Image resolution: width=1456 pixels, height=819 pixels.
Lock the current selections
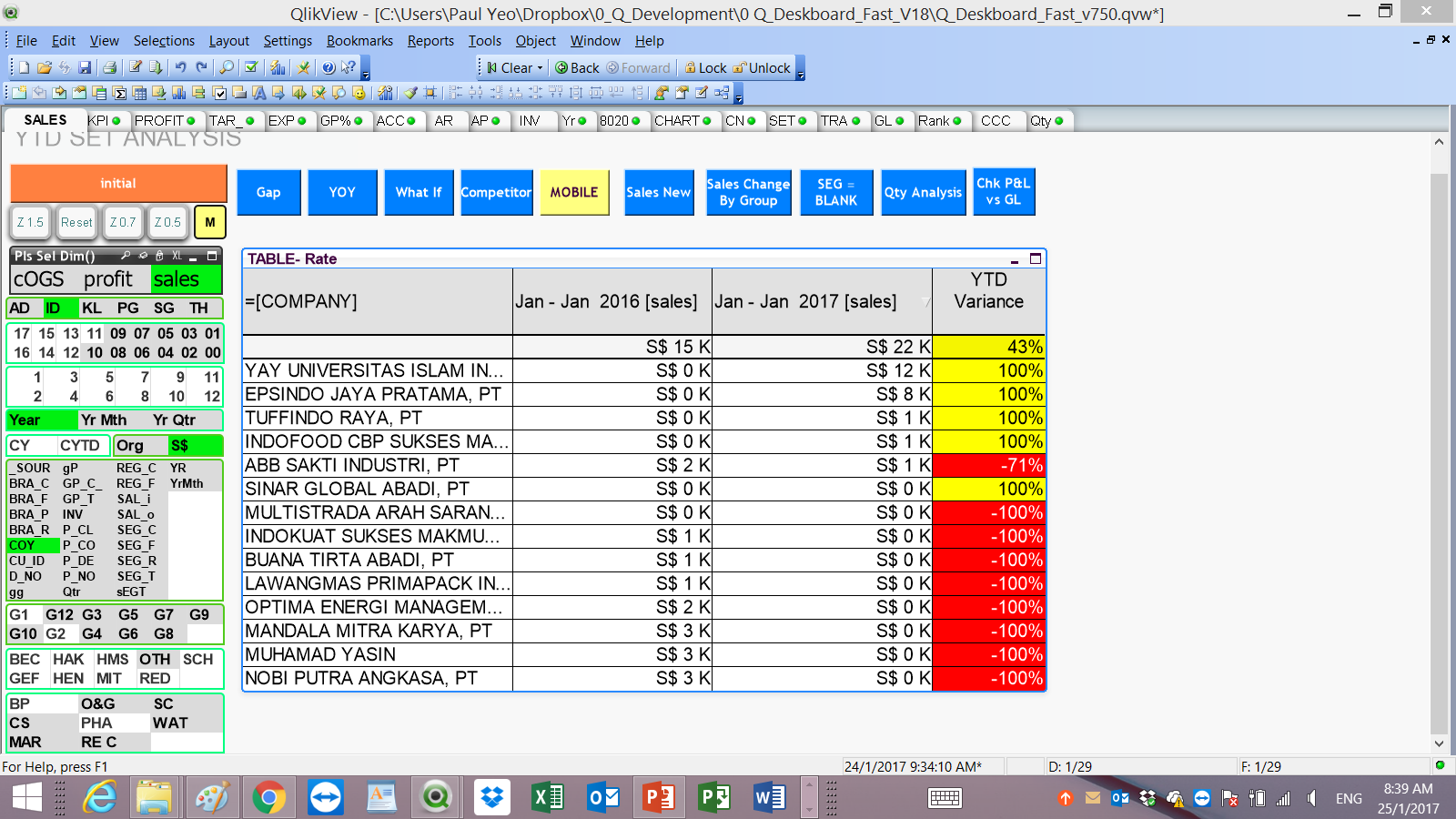pyautogui.click(x=705, y=67)
